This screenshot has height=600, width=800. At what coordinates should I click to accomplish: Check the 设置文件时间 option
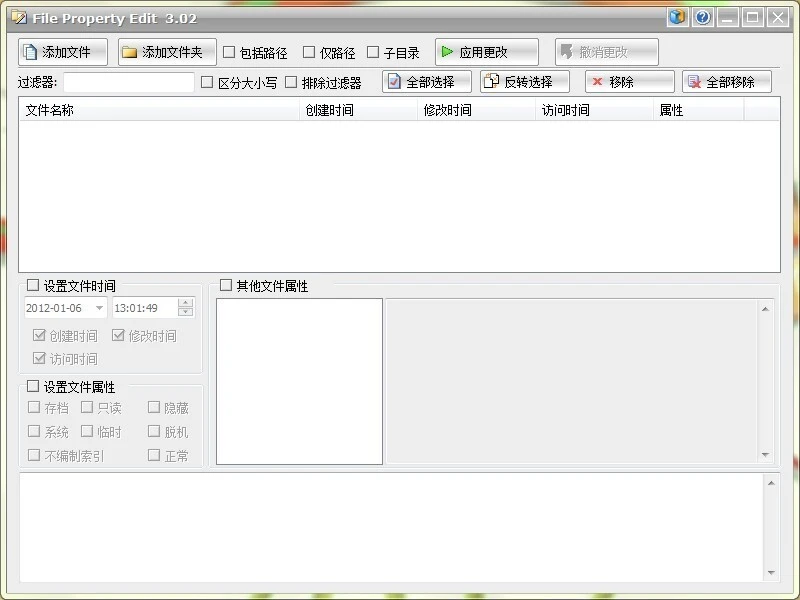[x=33, y=285]
